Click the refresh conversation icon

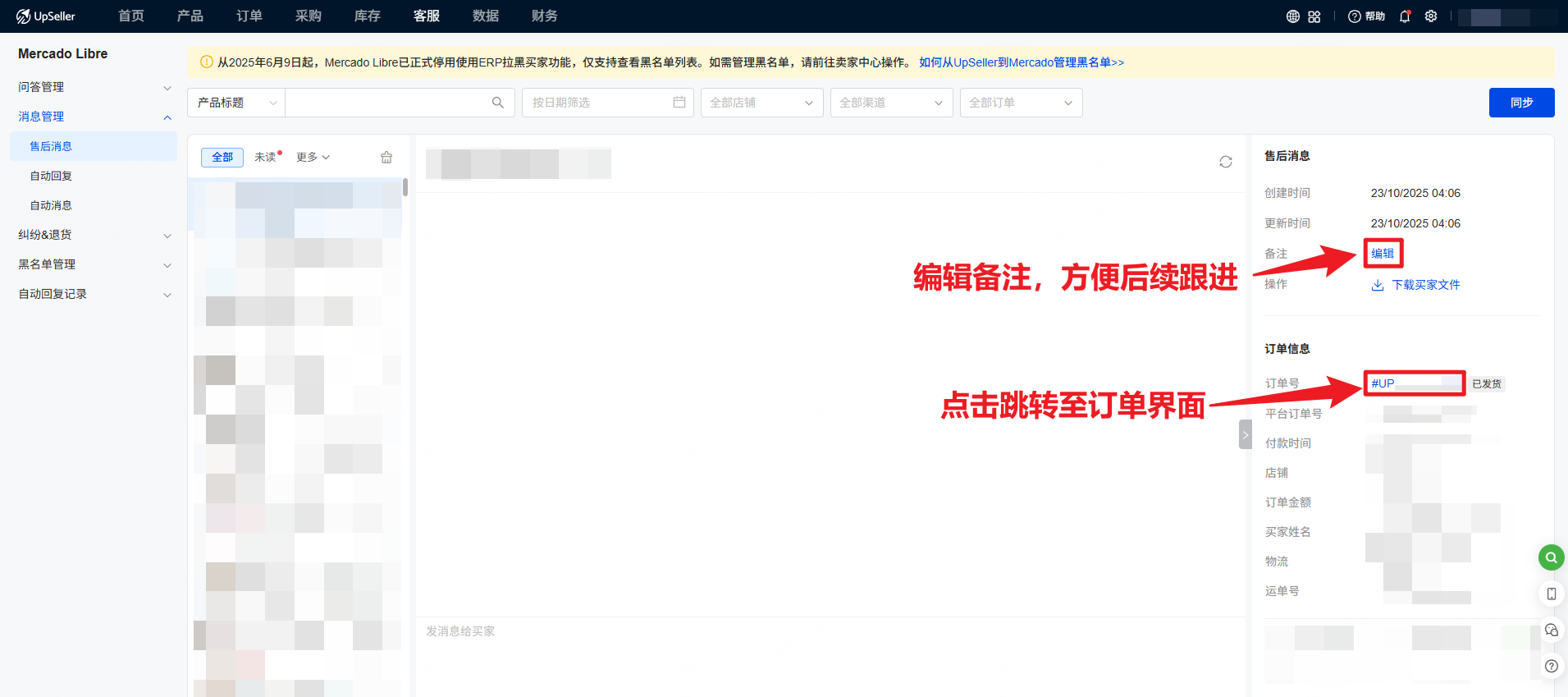coord(1225,162)
